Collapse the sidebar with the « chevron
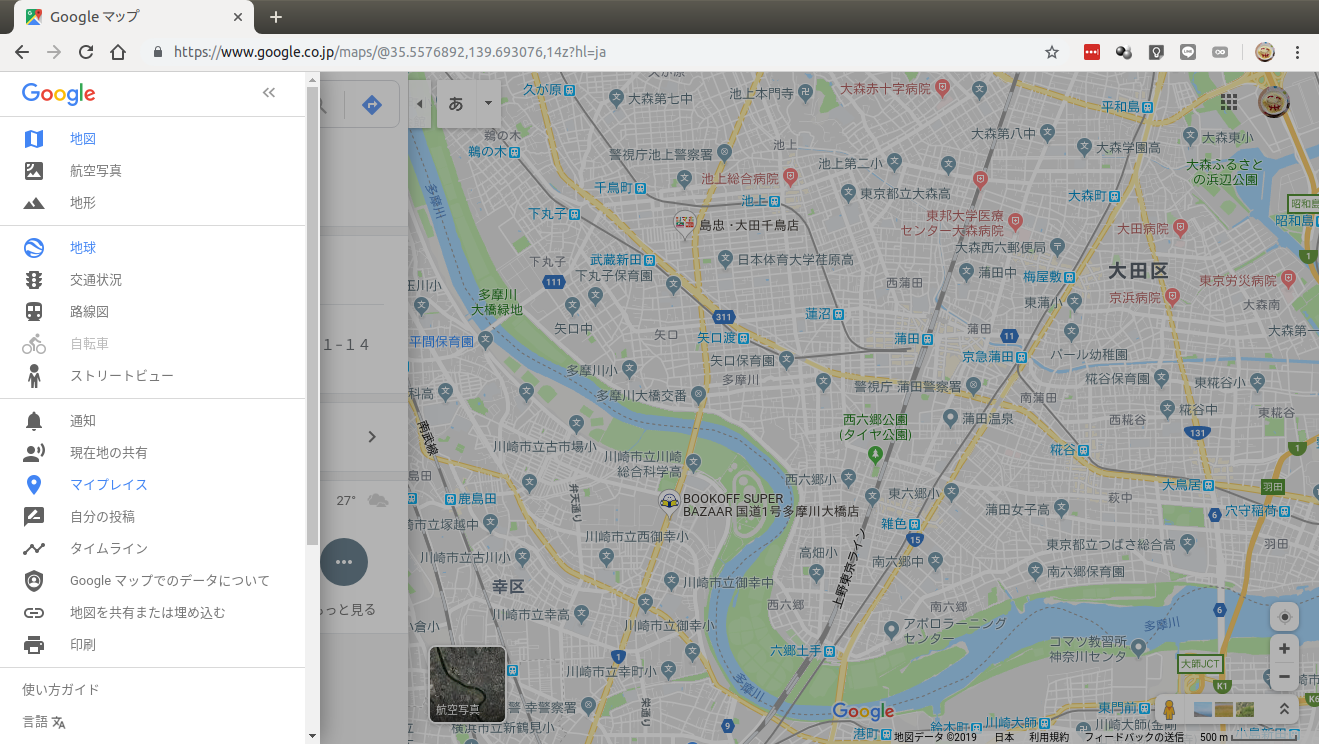 point(268,91)
